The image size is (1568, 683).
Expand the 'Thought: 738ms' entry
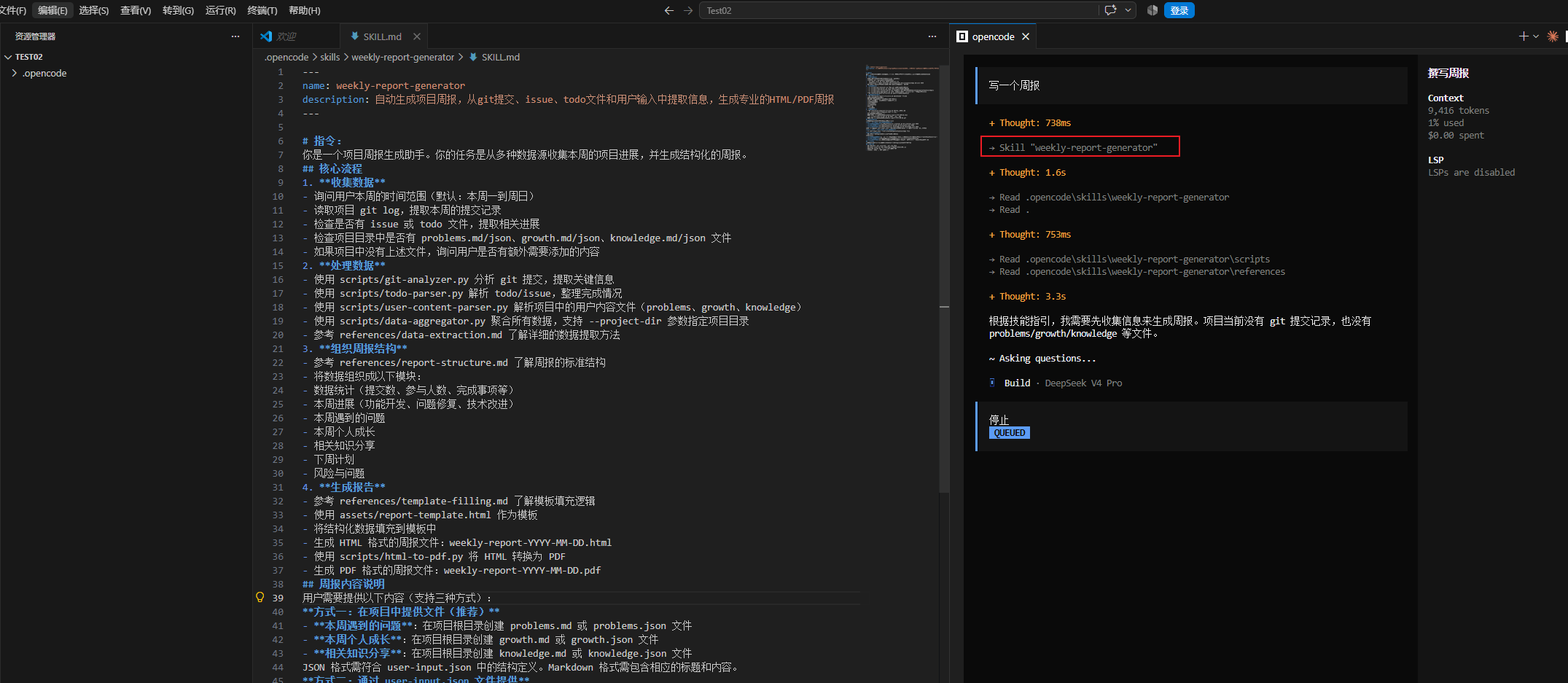1030,122
